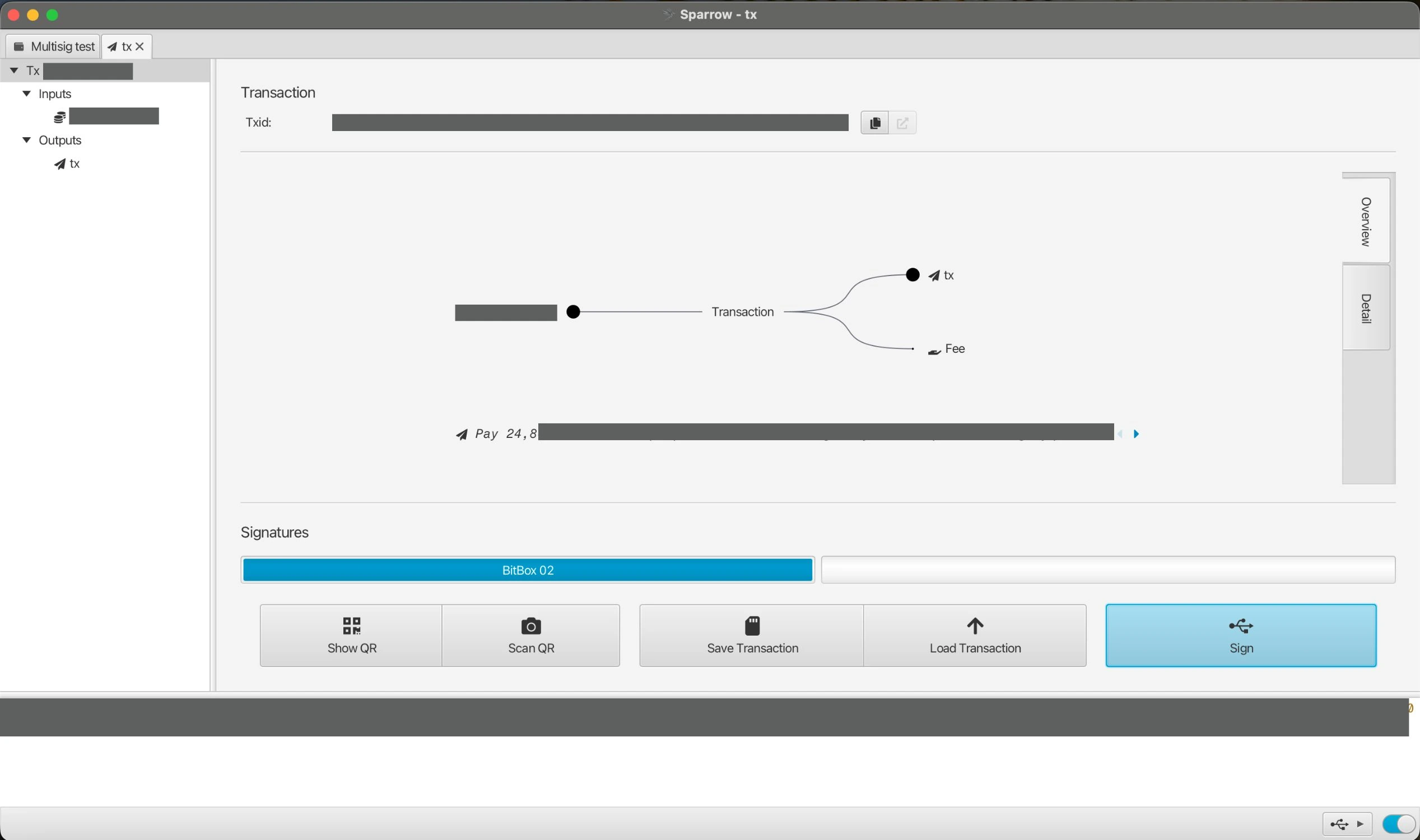Select the BitBox 02 signature entry

[x=527, y=570]
